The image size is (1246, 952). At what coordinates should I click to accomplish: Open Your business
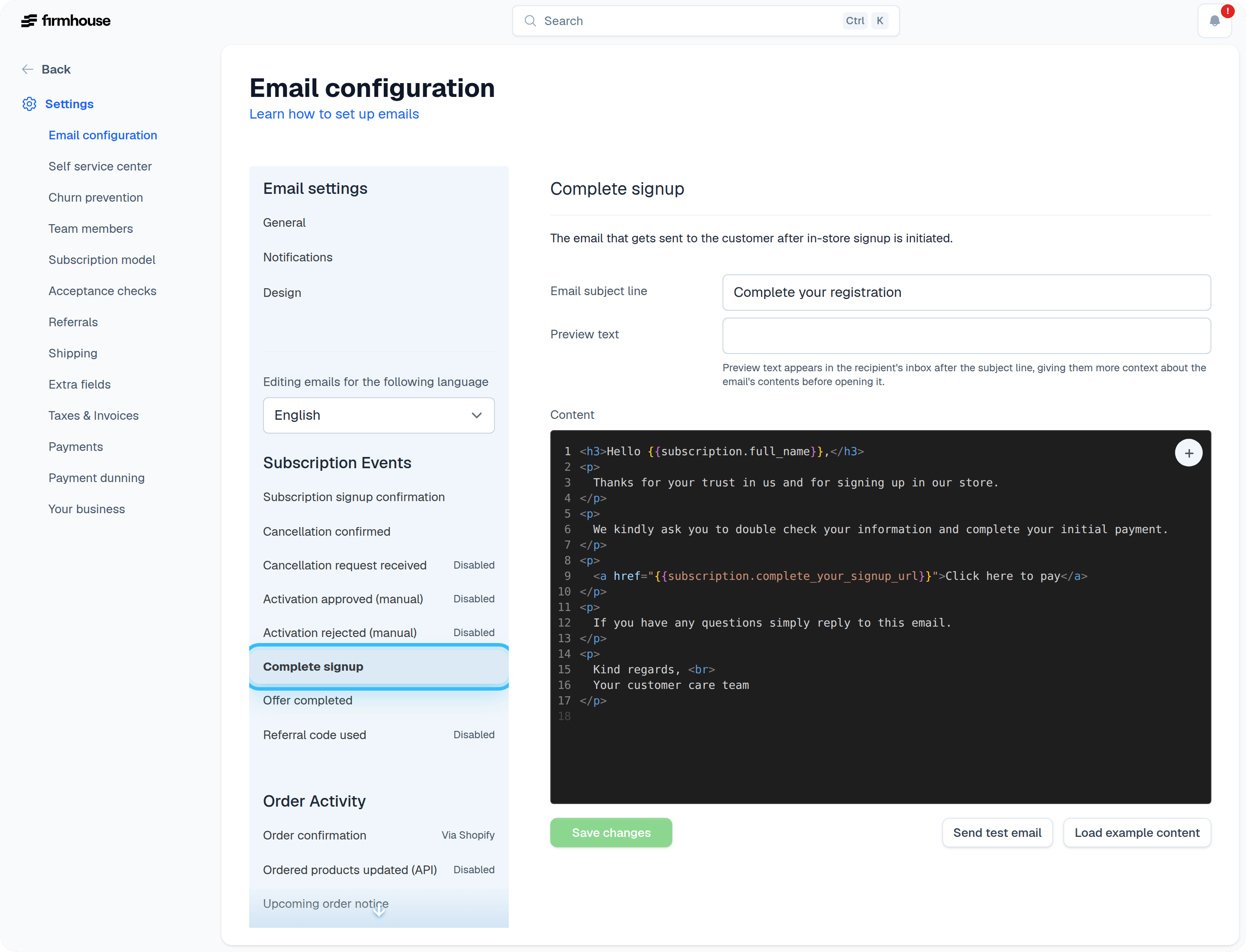point(86,509)
